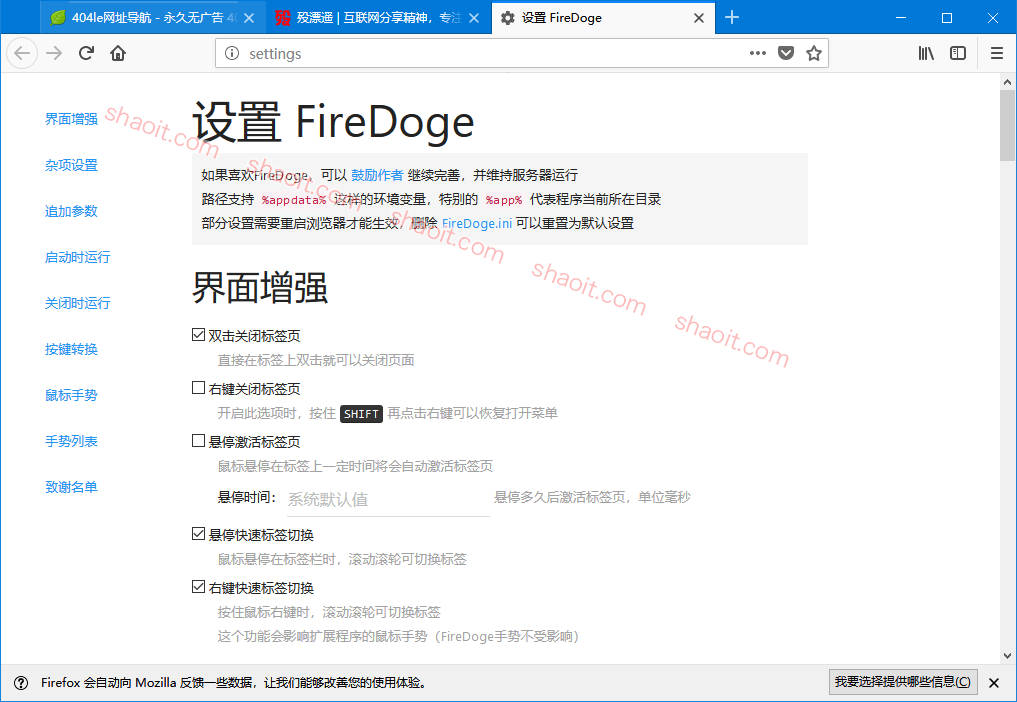Dismiss the Firefox data notification bar
Viewport: 1017px width, 702px height.
[994, 683]
